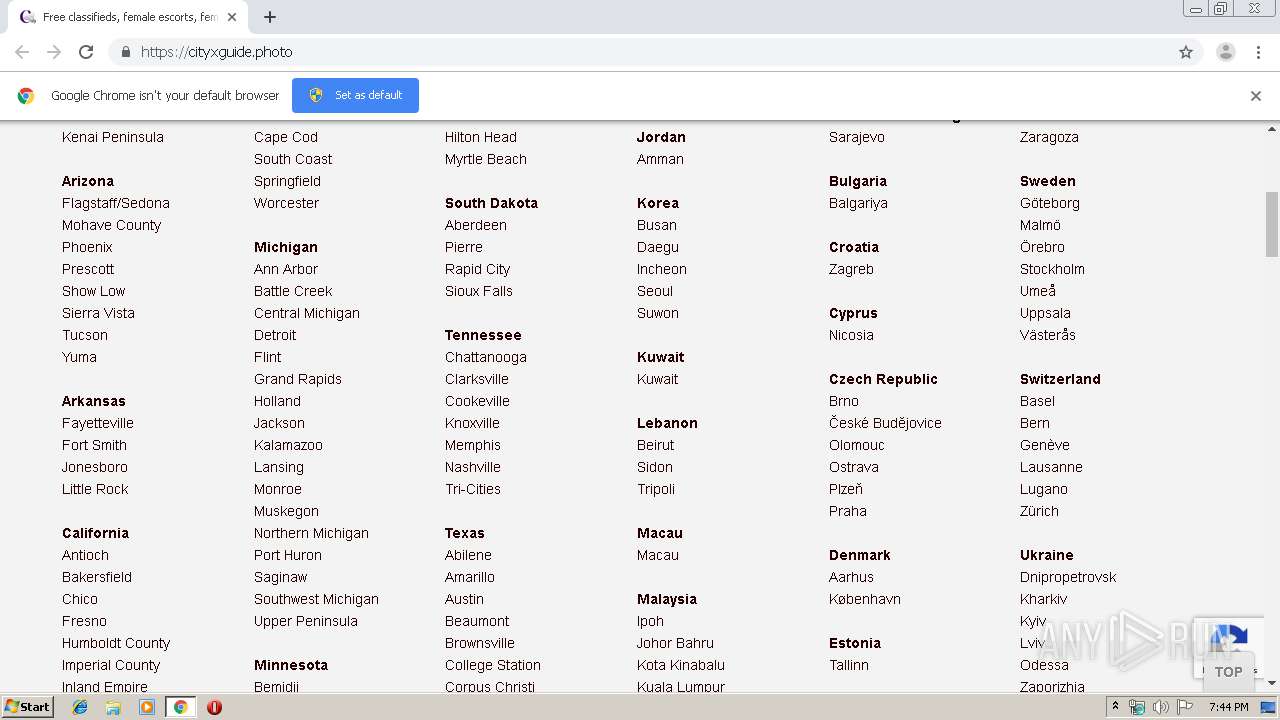Open the Tucson city link
The height and width of the screenshot is (720, 1280).
85,335
